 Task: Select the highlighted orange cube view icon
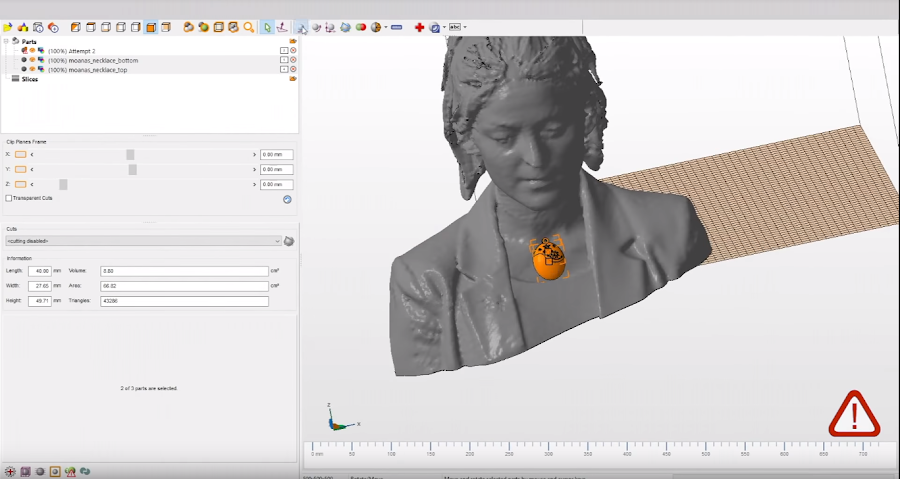click(x=151, y=27)
